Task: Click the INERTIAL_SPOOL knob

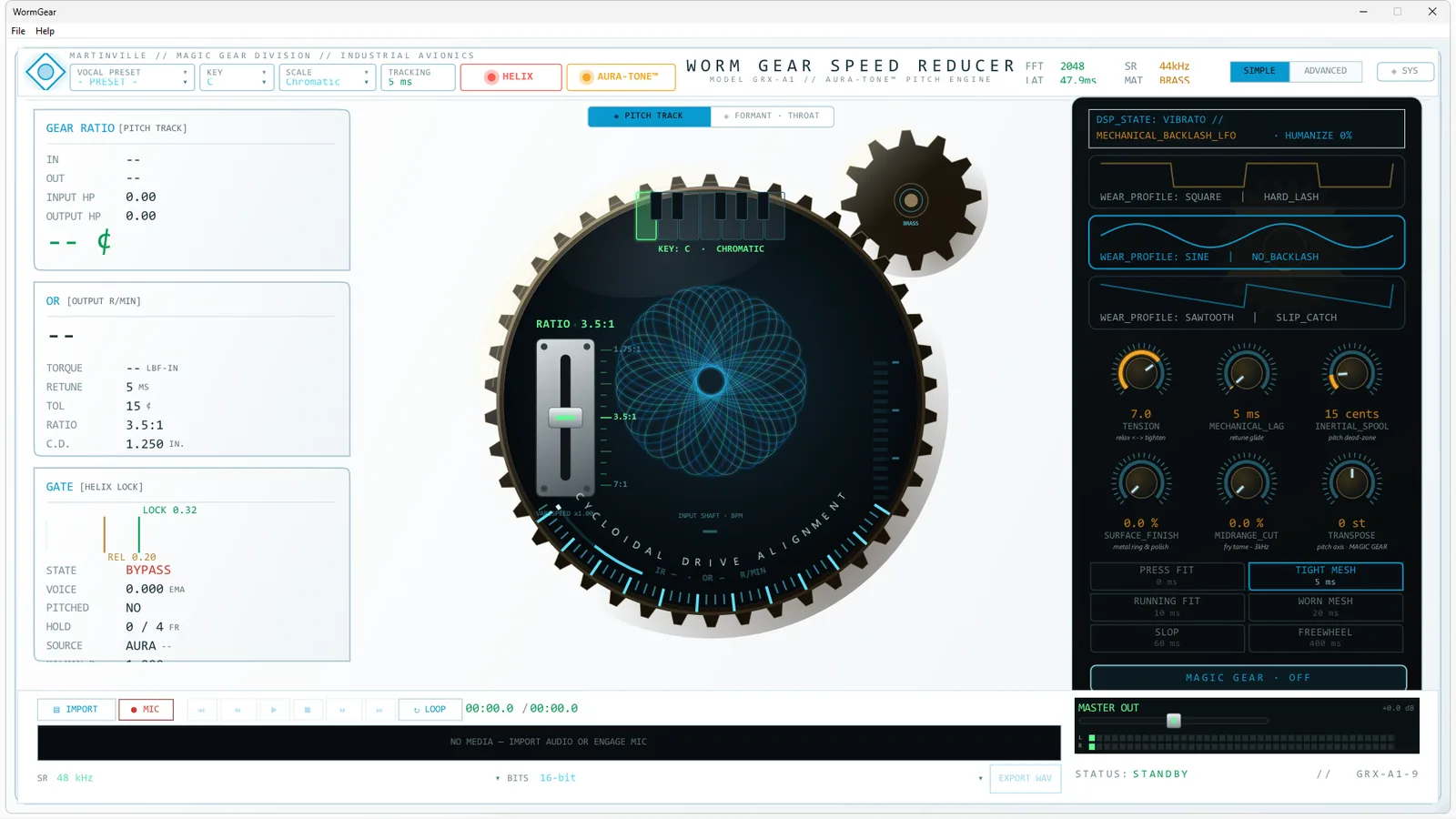Action: [1351, 373]
